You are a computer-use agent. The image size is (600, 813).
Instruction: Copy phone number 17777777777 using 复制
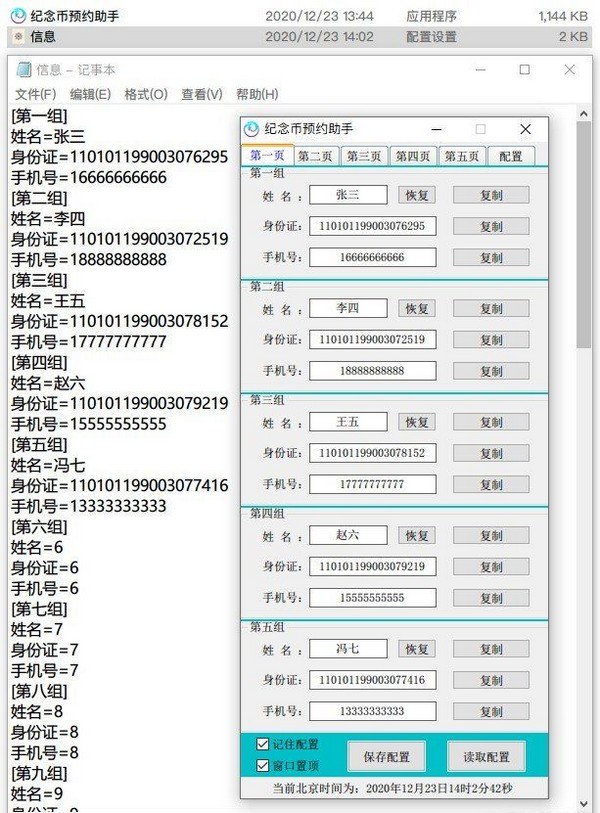pos(490,485)
